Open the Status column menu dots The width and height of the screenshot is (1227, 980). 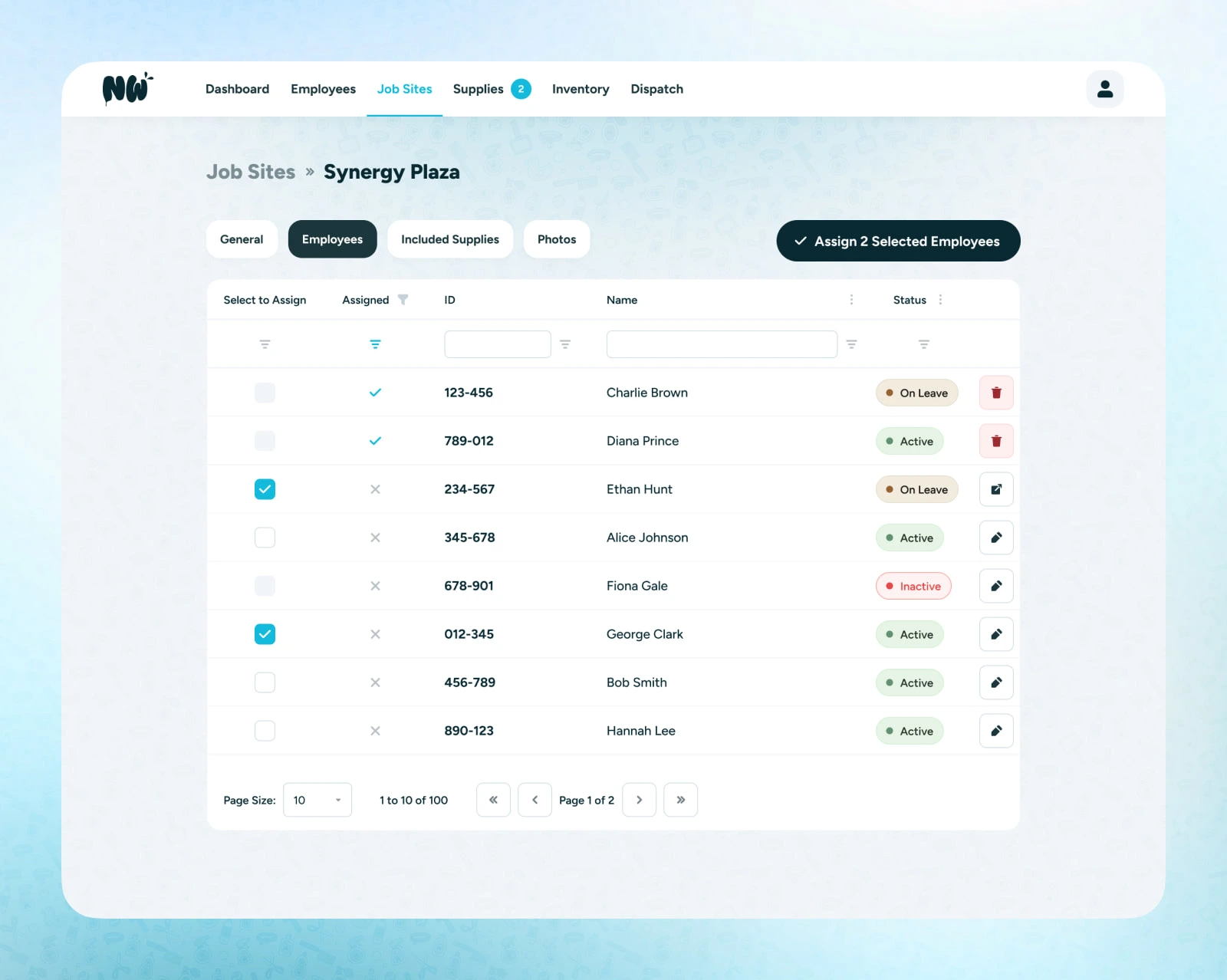(x=940, y=300)
